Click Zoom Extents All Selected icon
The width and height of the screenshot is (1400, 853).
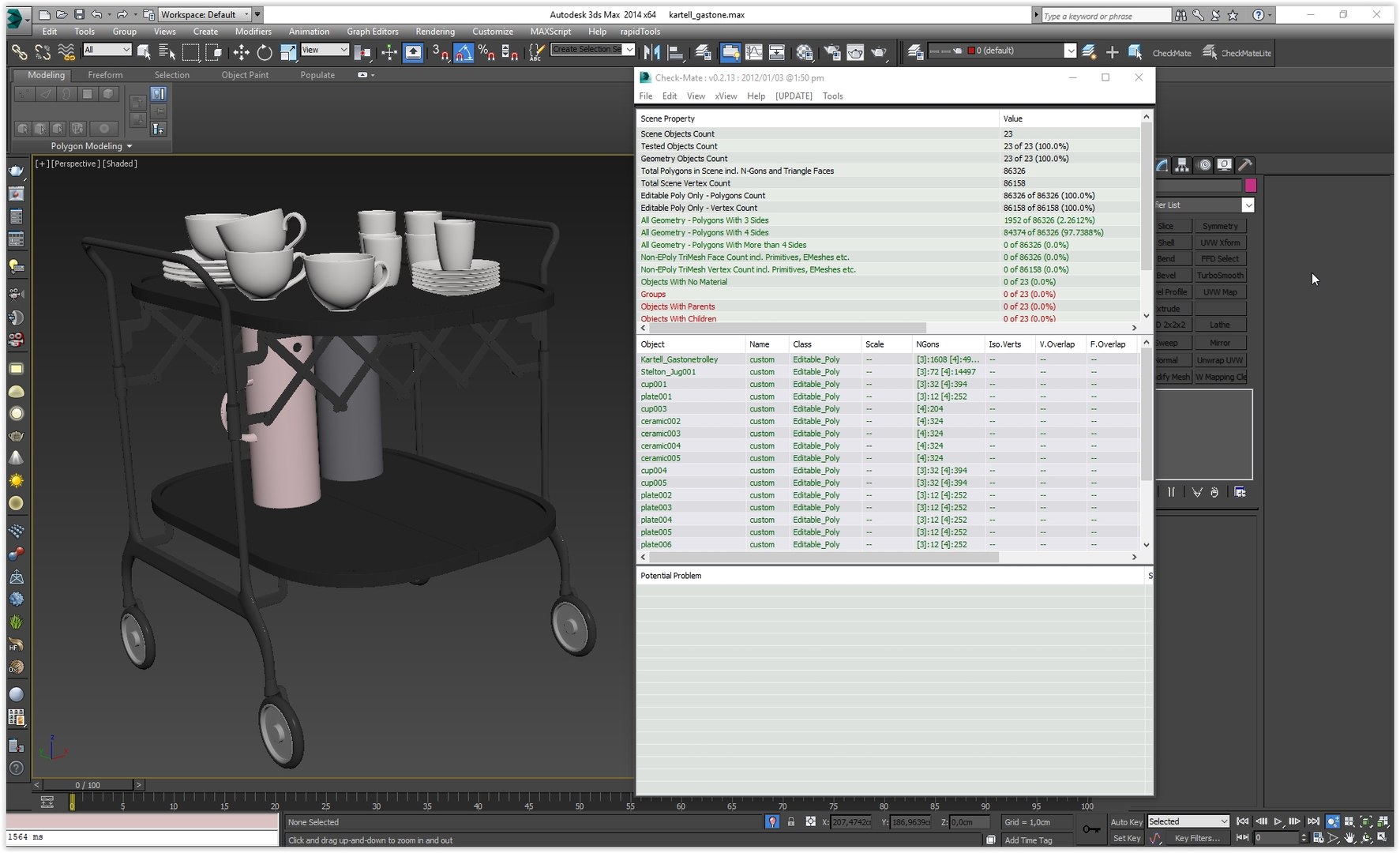pyautogui.click(x=1383, y=822)
